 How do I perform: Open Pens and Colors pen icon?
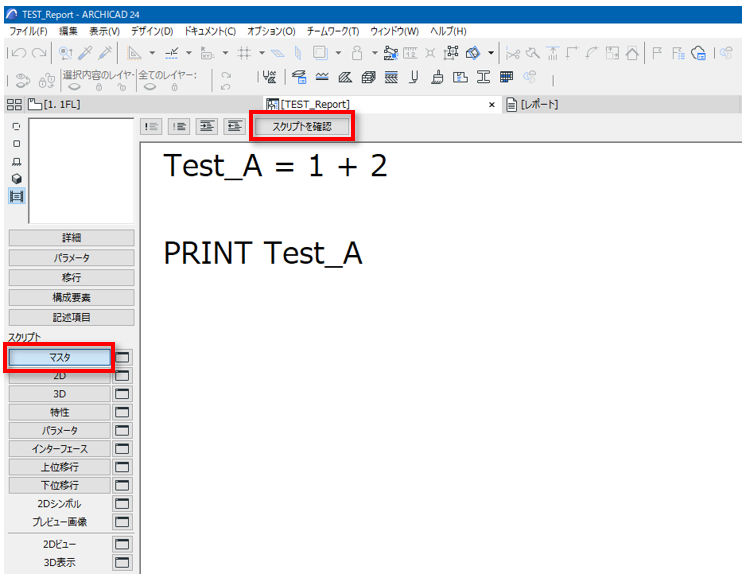[x=414, y=77]
